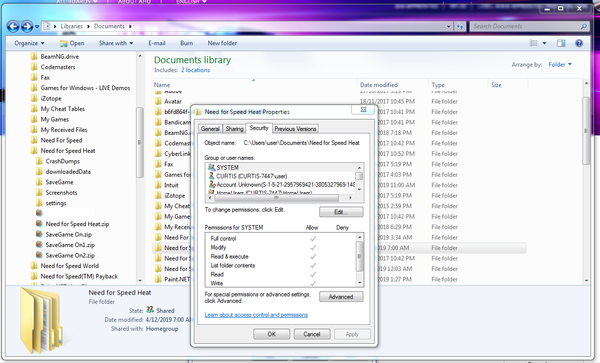Show the preview pane icon
The width and height of the screenshot is (600, 363).
tap(561, 43)
